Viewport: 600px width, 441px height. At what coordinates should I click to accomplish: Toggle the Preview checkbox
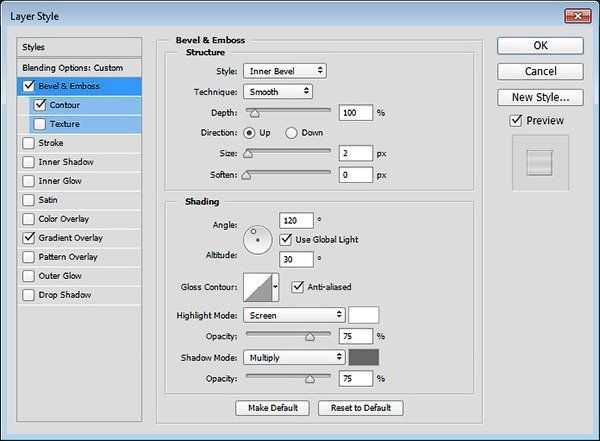point(516,121)
